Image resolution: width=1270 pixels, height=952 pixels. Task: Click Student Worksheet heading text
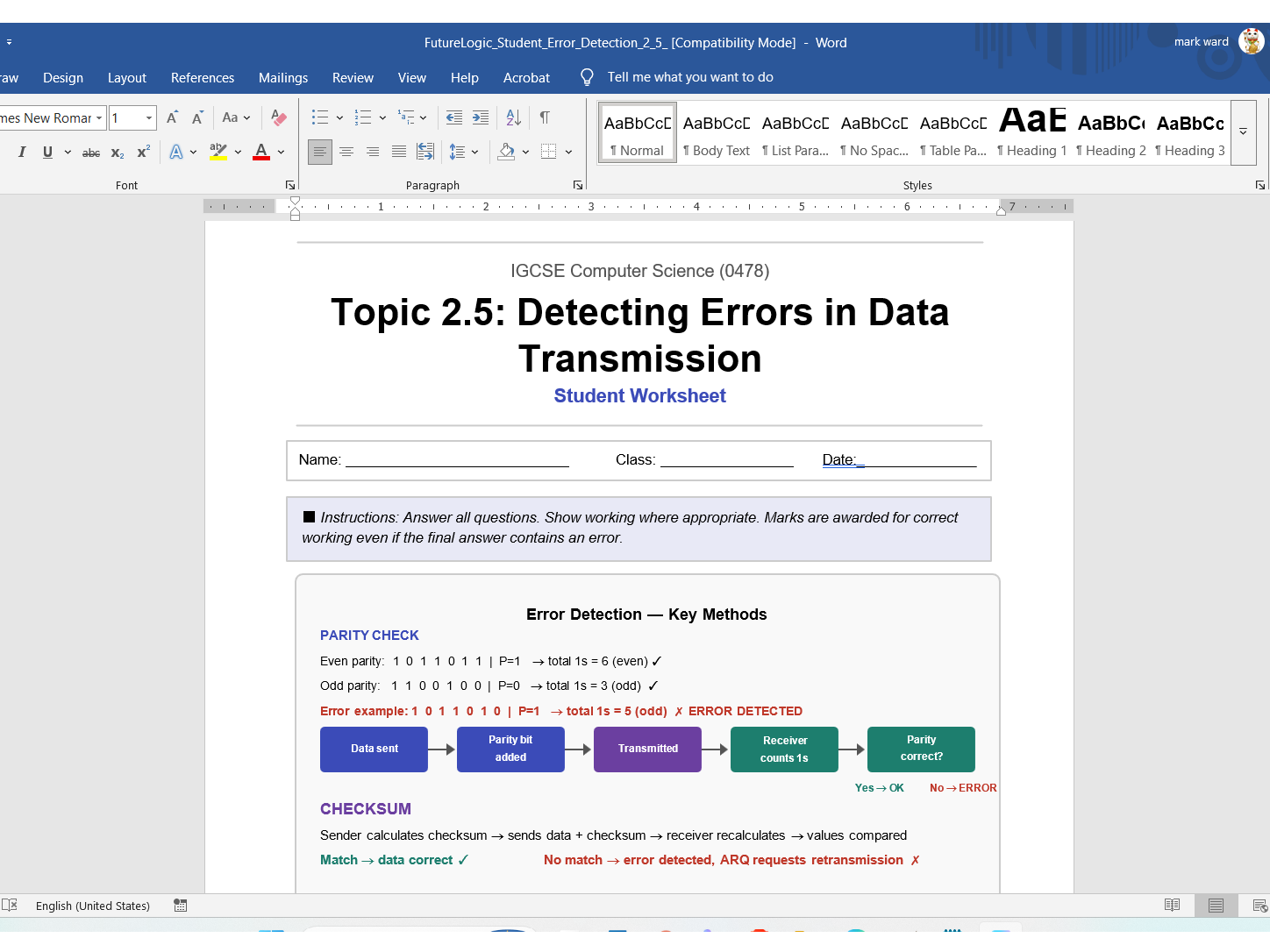click(640, 396)
